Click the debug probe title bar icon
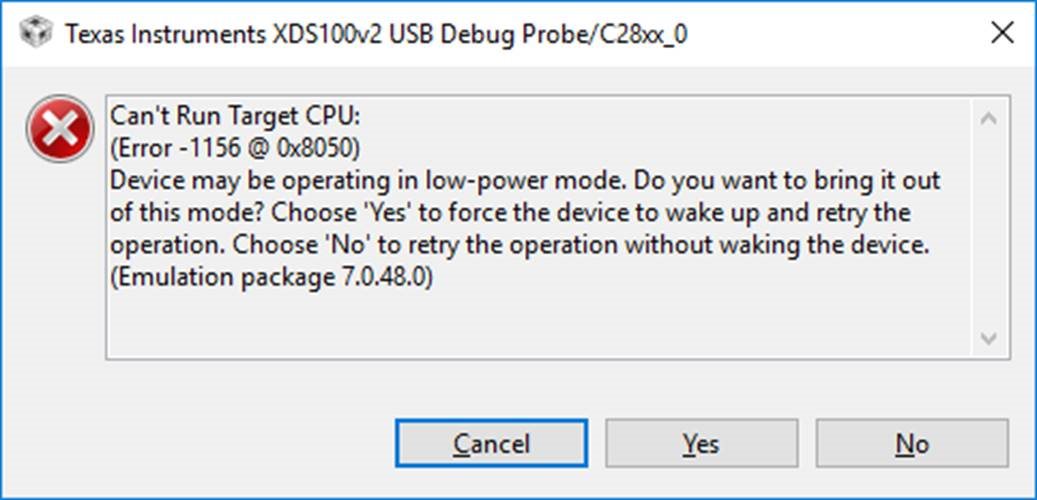The image size is (1037, 500). coord(35,33)
